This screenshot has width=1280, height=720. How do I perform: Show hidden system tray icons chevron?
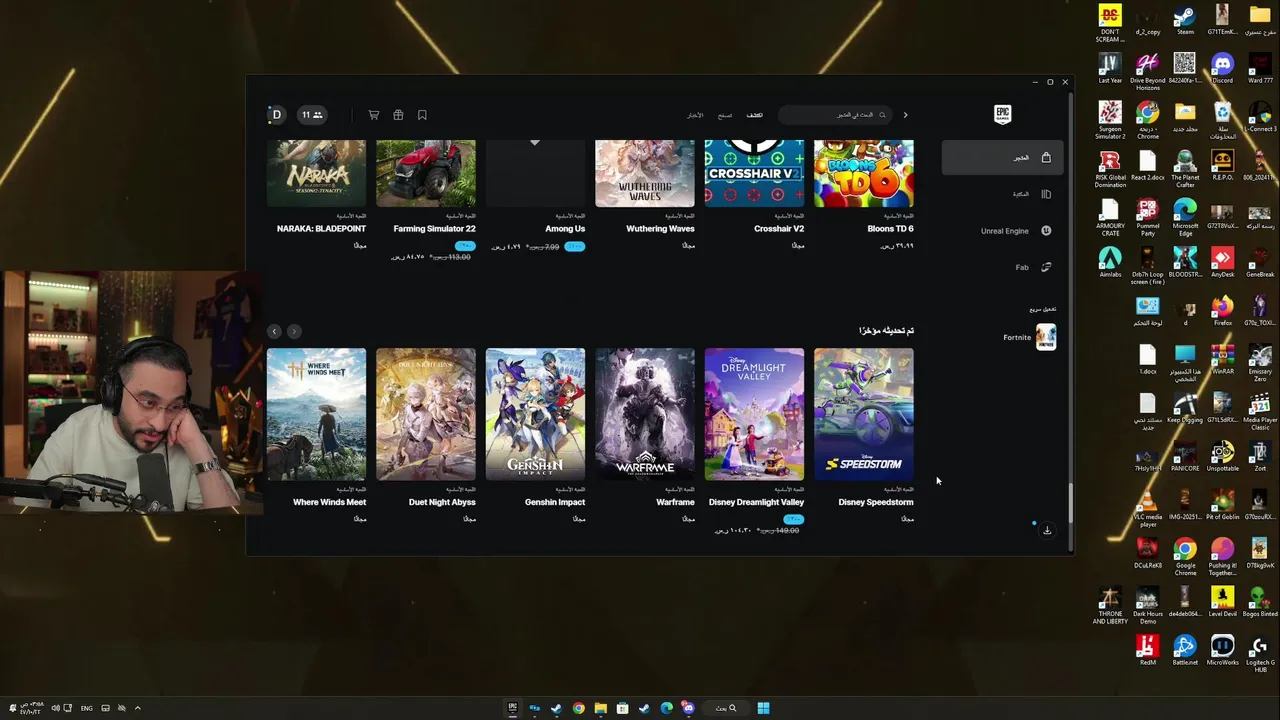coord(137,708)
